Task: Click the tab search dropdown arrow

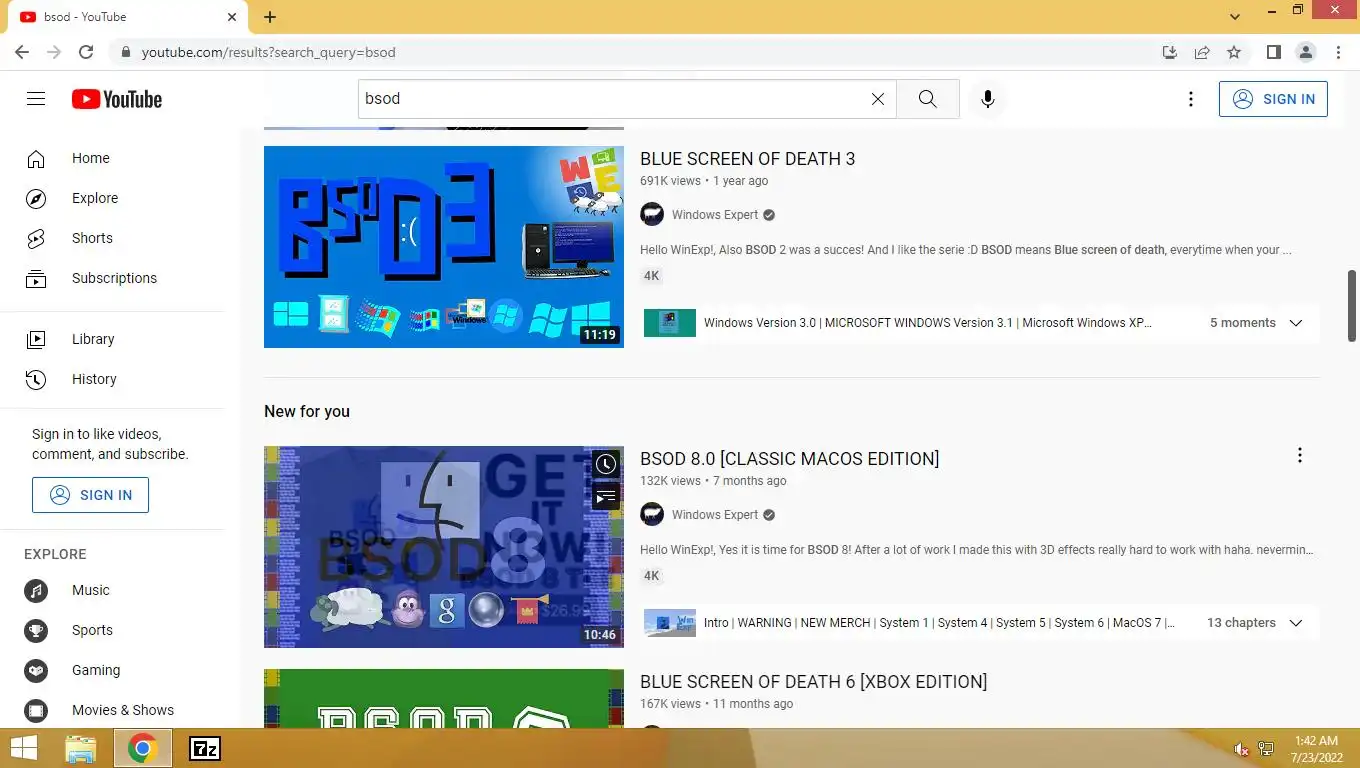Action: click(x=1235, y=17)
